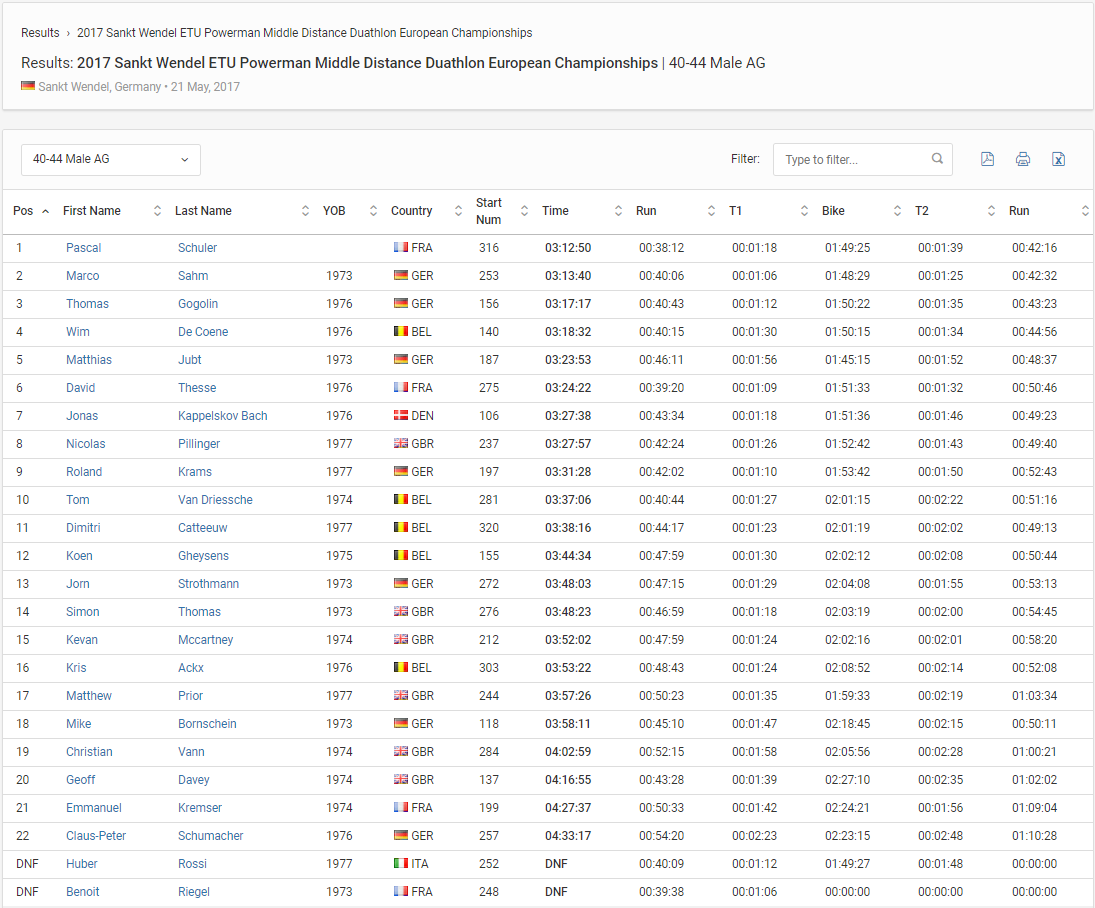This screenshot has height=908, width=1095.
Task: Sort by T2 column header
Action: (x=955, y=211)
